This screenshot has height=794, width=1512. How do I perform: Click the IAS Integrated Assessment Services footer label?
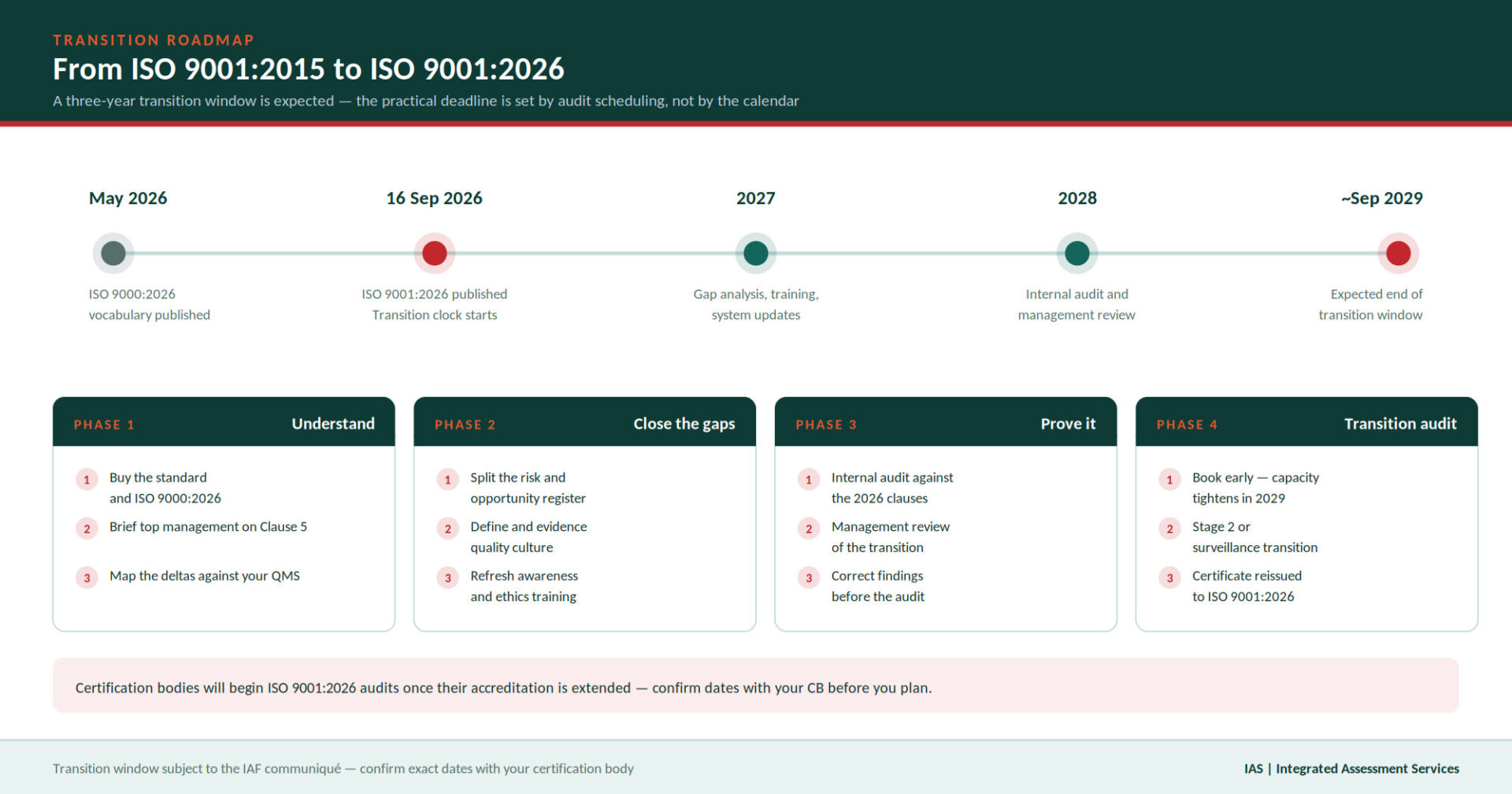(x=1351, y=768)
